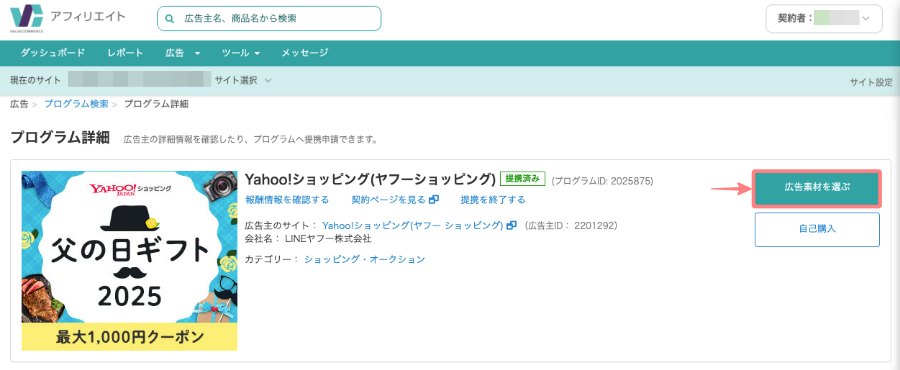Click external link icon beside 広告主のサイト link
The width and height of the screenshot is (900, 370).
(511, 225)
